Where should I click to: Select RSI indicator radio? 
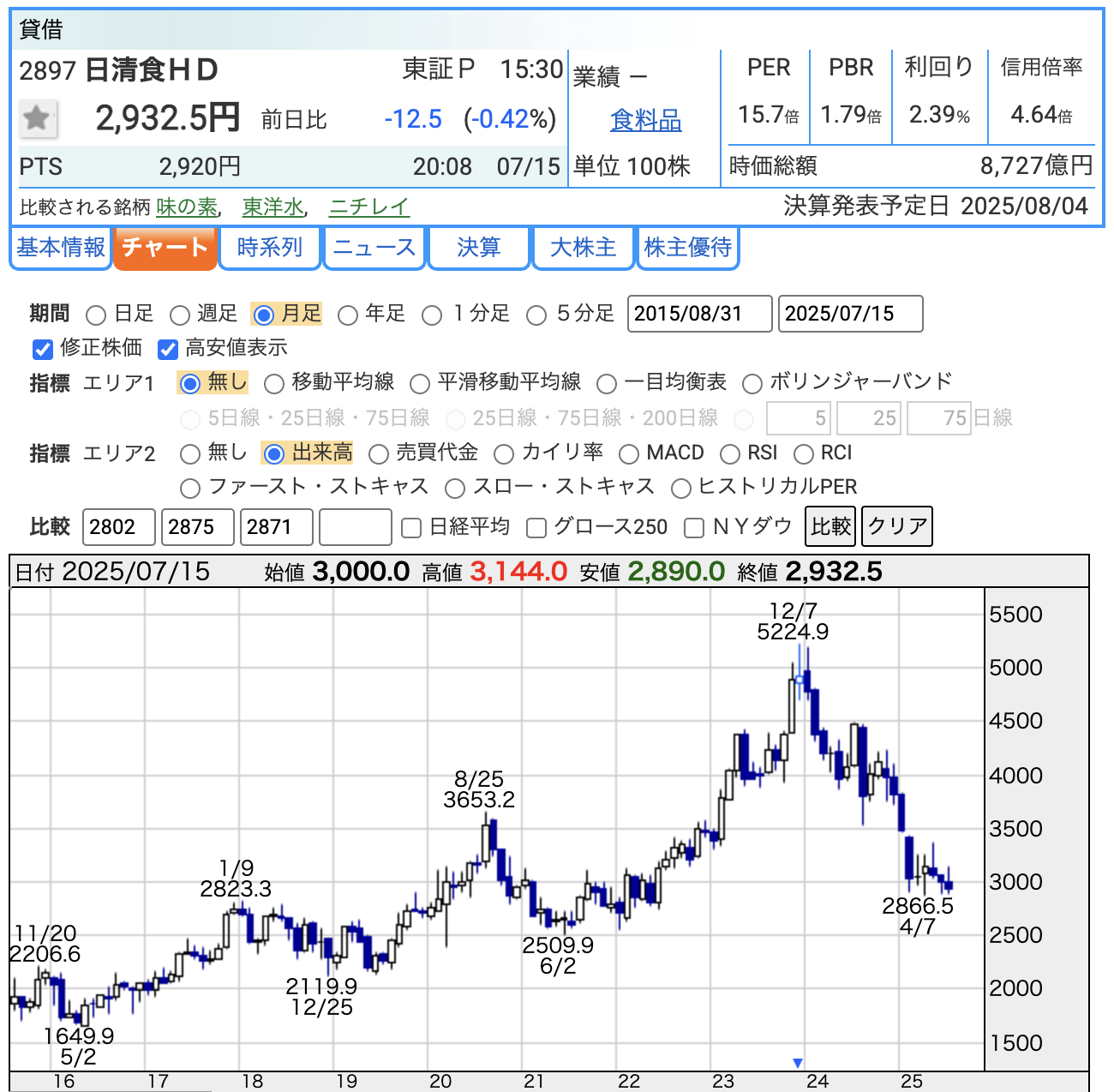pyautogui.click(x=730, y=453)
